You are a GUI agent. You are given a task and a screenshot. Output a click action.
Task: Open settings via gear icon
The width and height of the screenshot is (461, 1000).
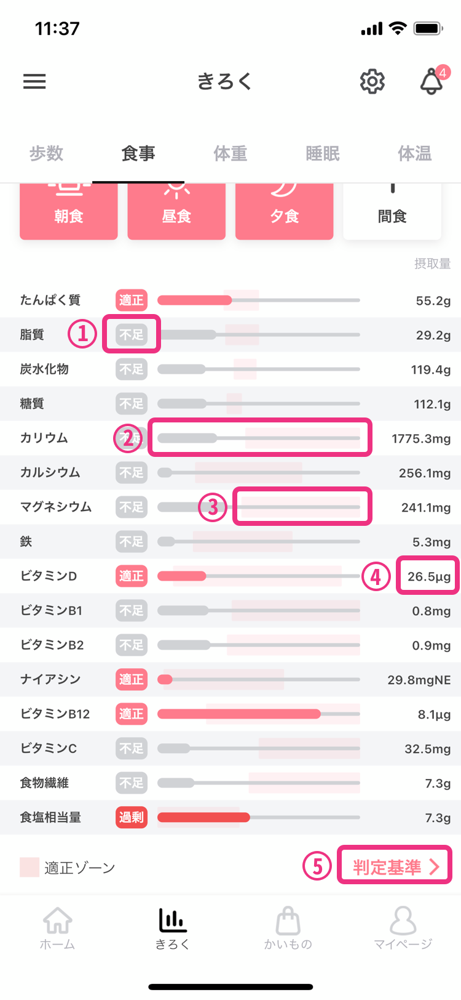372,82
